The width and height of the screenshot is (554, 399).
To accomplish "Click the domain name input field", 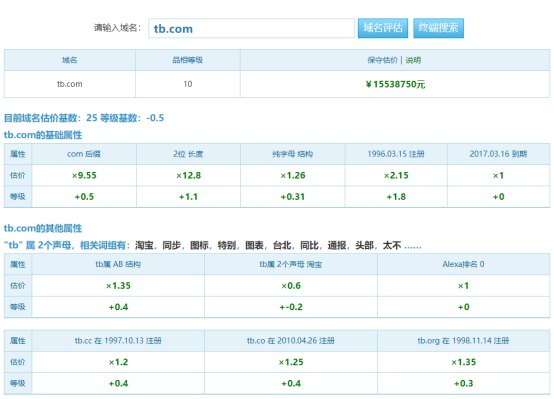I will pyautogui.click(x=251, y=28).
